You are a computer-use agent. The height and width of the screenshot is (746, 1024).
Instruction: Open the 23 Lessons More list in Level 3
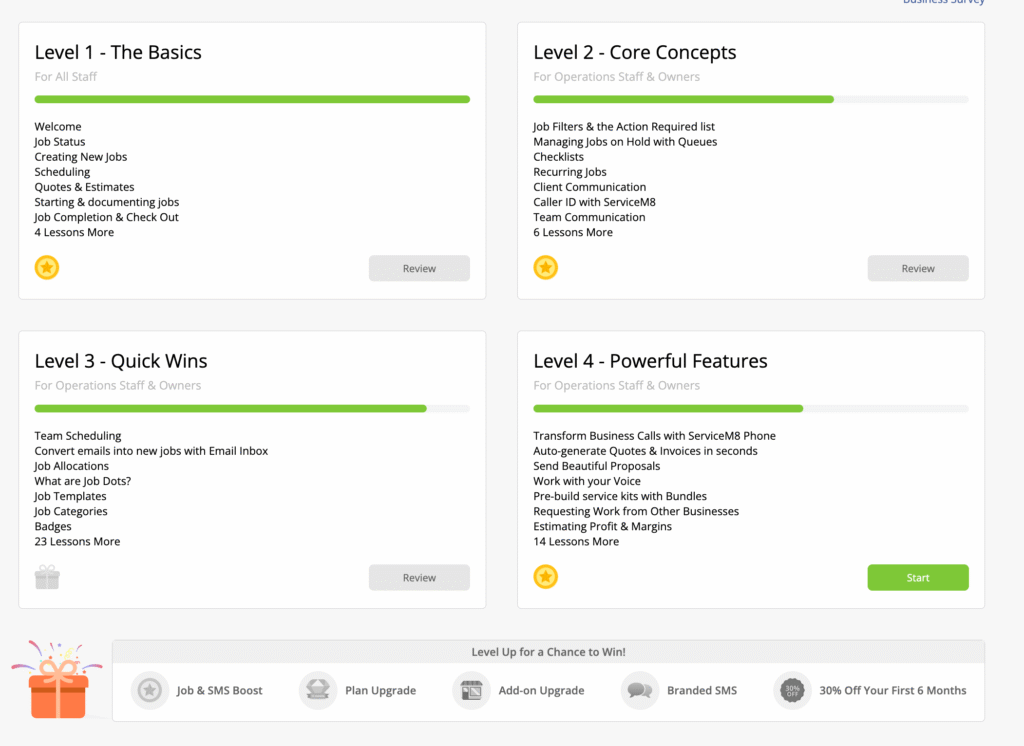pyautogui.click(x=77, y=541)
